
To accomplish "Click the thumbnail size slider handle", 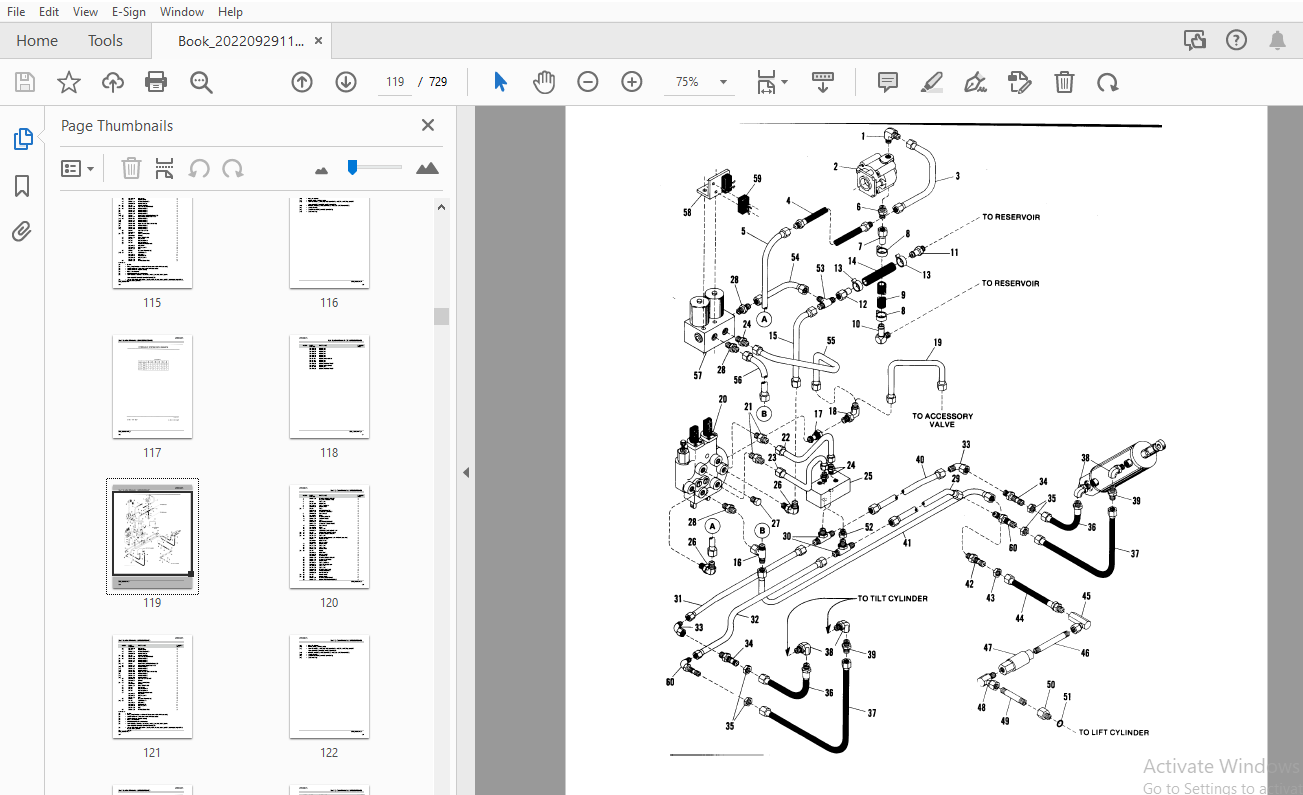I will click(352, 167).
